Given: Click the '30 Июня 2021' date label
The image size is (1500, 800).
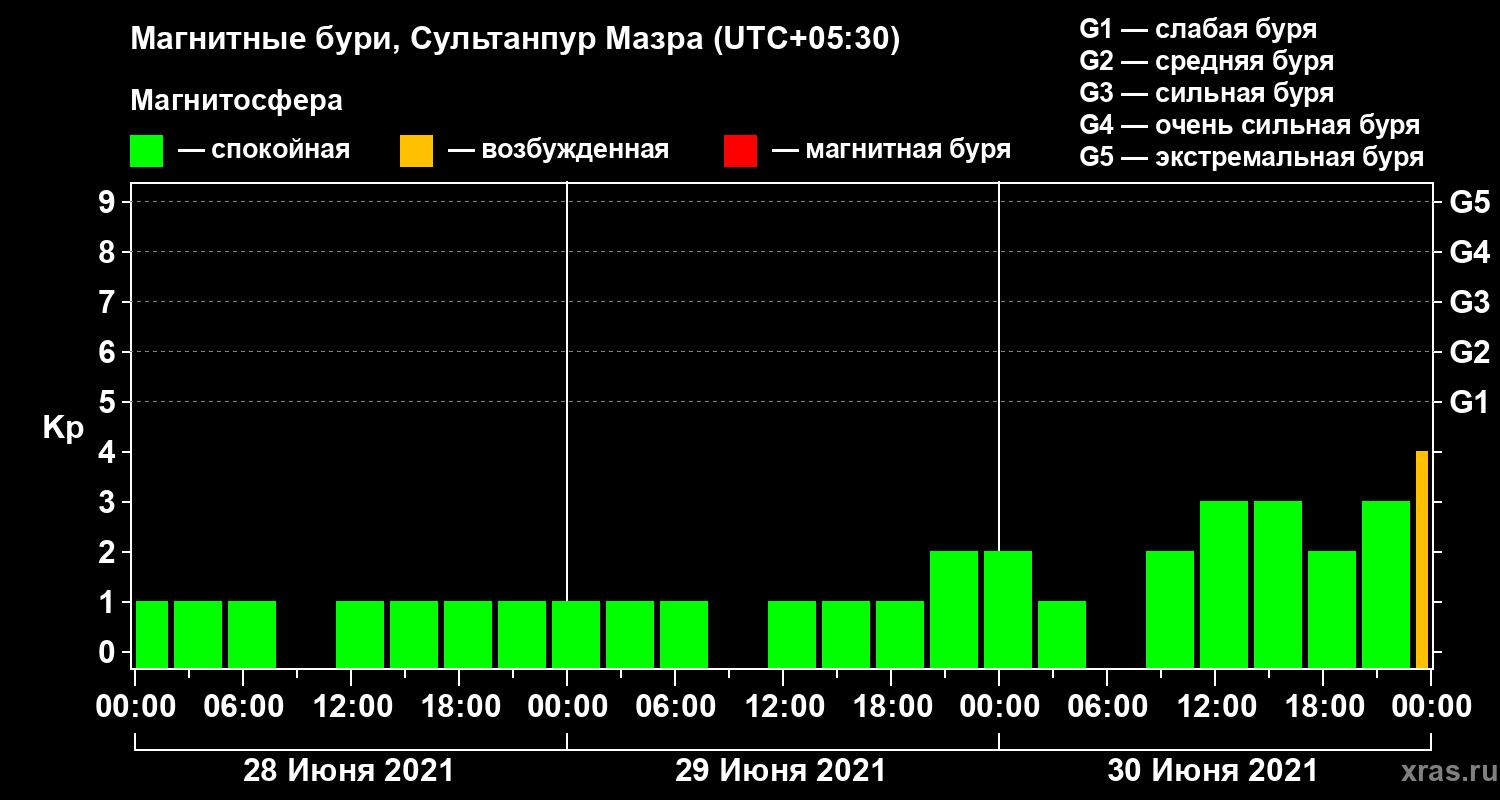Looking at the screenshot, I should (x=1213, y=771).
